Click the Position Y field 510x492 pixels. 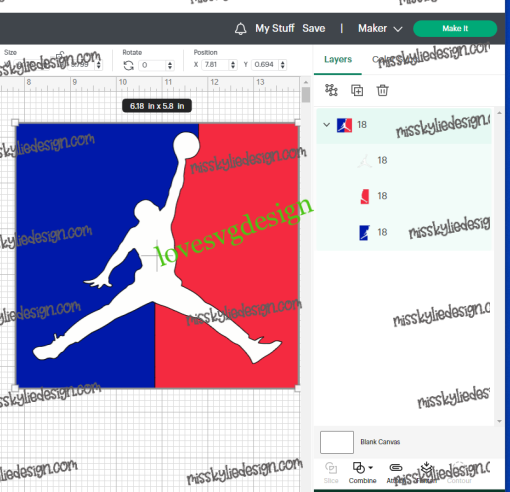coord(265,64)
